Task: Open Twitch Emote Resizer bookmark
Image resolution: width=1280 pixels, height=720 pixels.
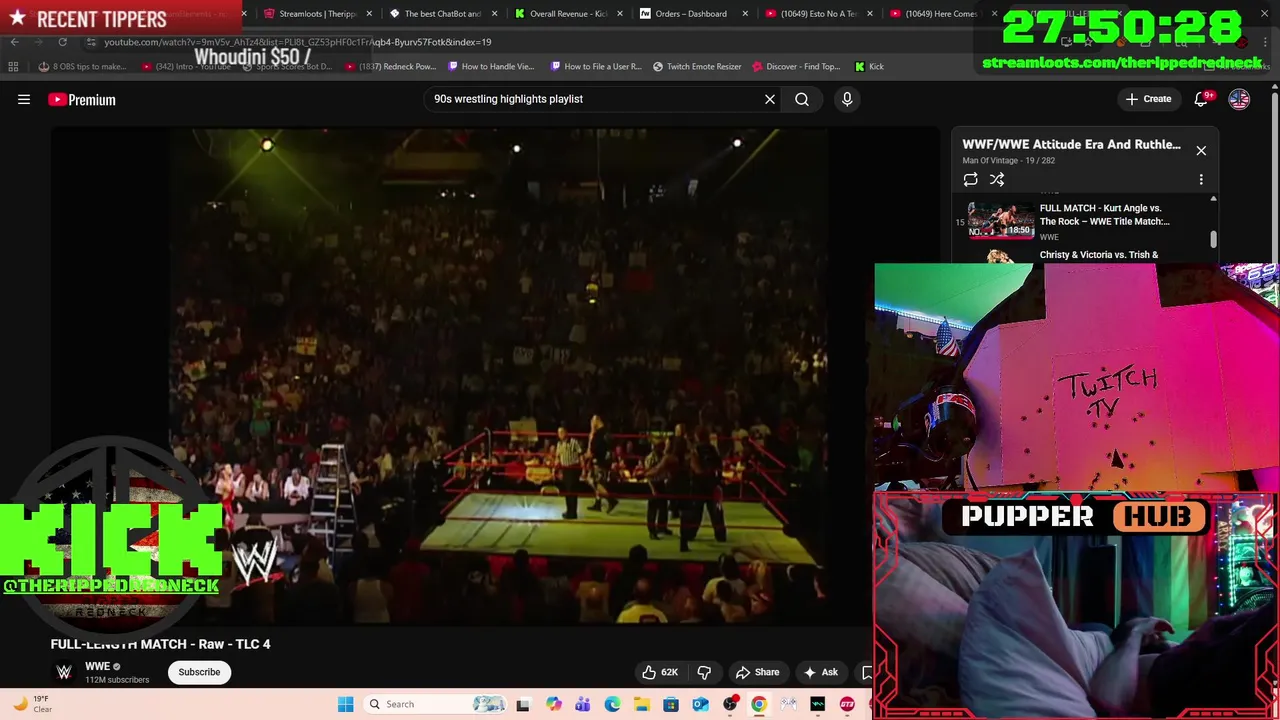Action: (697, 66)
